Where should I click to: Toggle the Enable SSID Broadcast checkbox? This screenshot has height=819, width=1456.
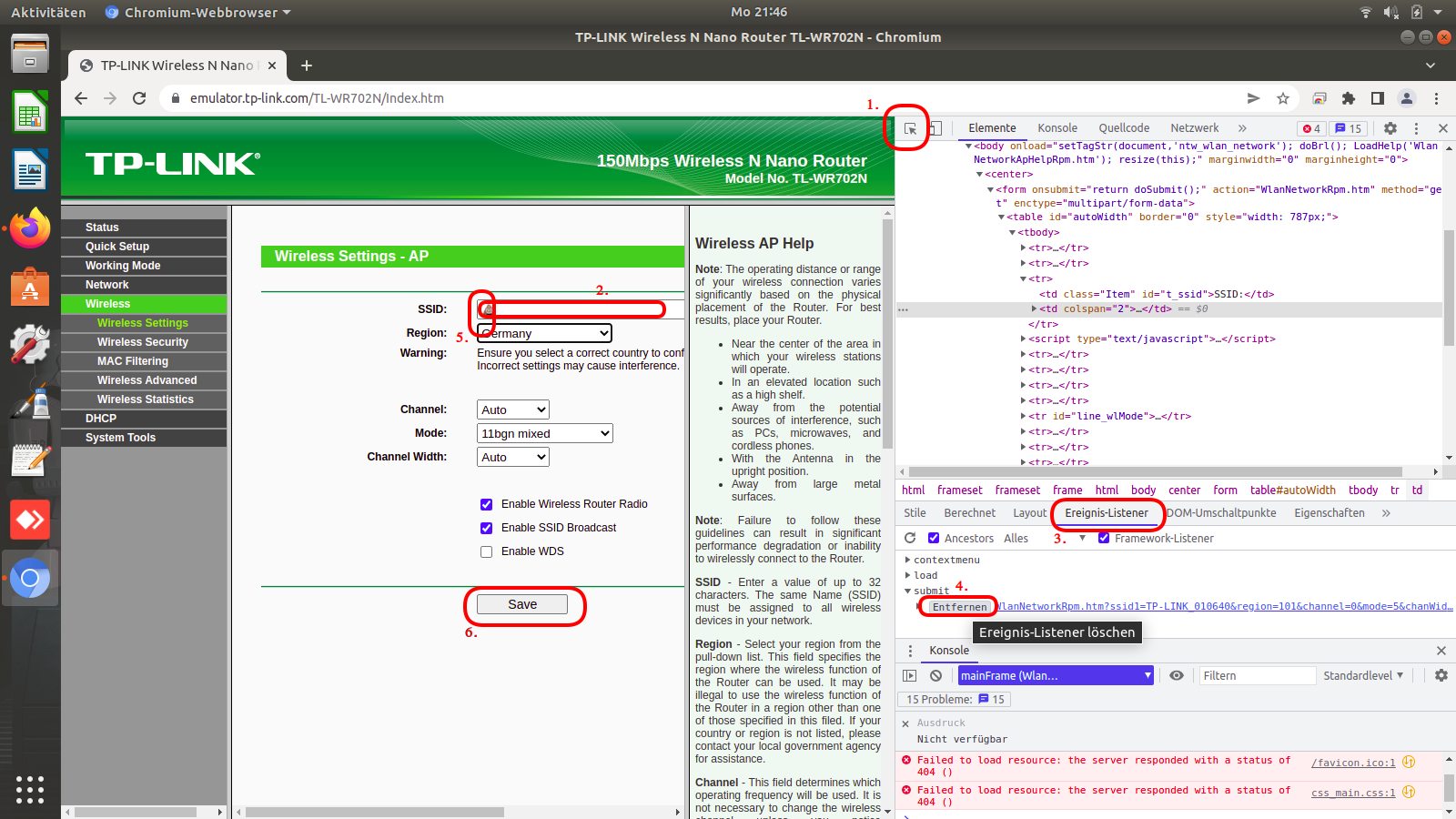coord(487,528)
